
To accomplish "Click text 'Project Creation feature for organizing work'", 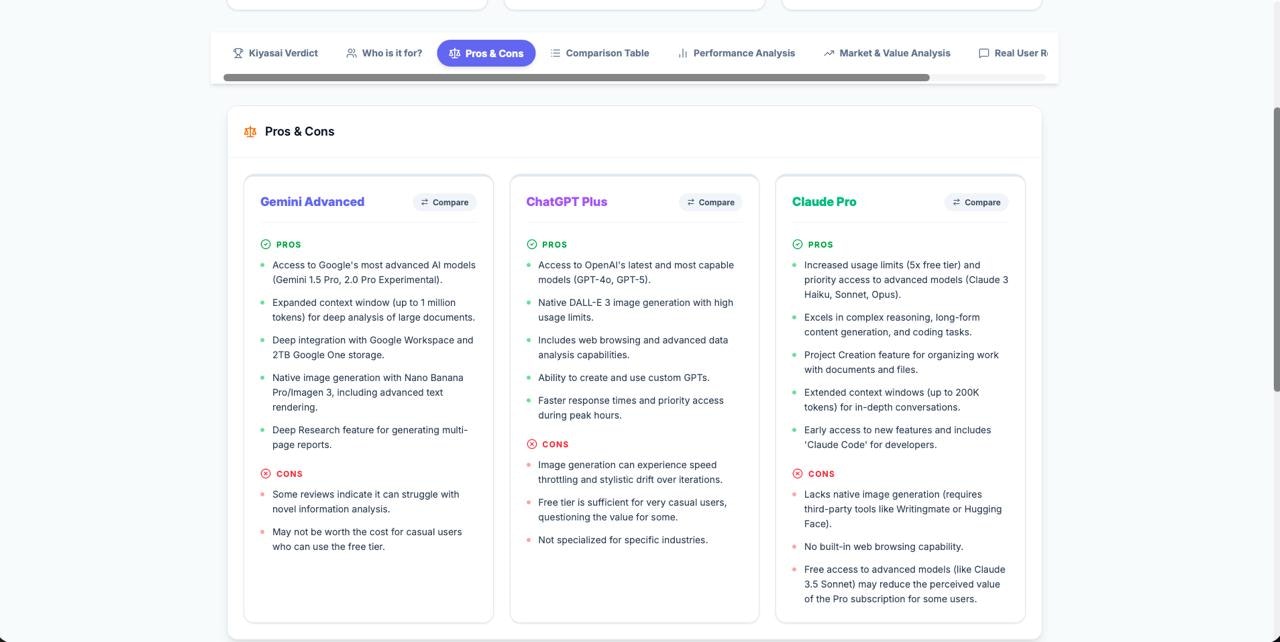I will point(902,355).
